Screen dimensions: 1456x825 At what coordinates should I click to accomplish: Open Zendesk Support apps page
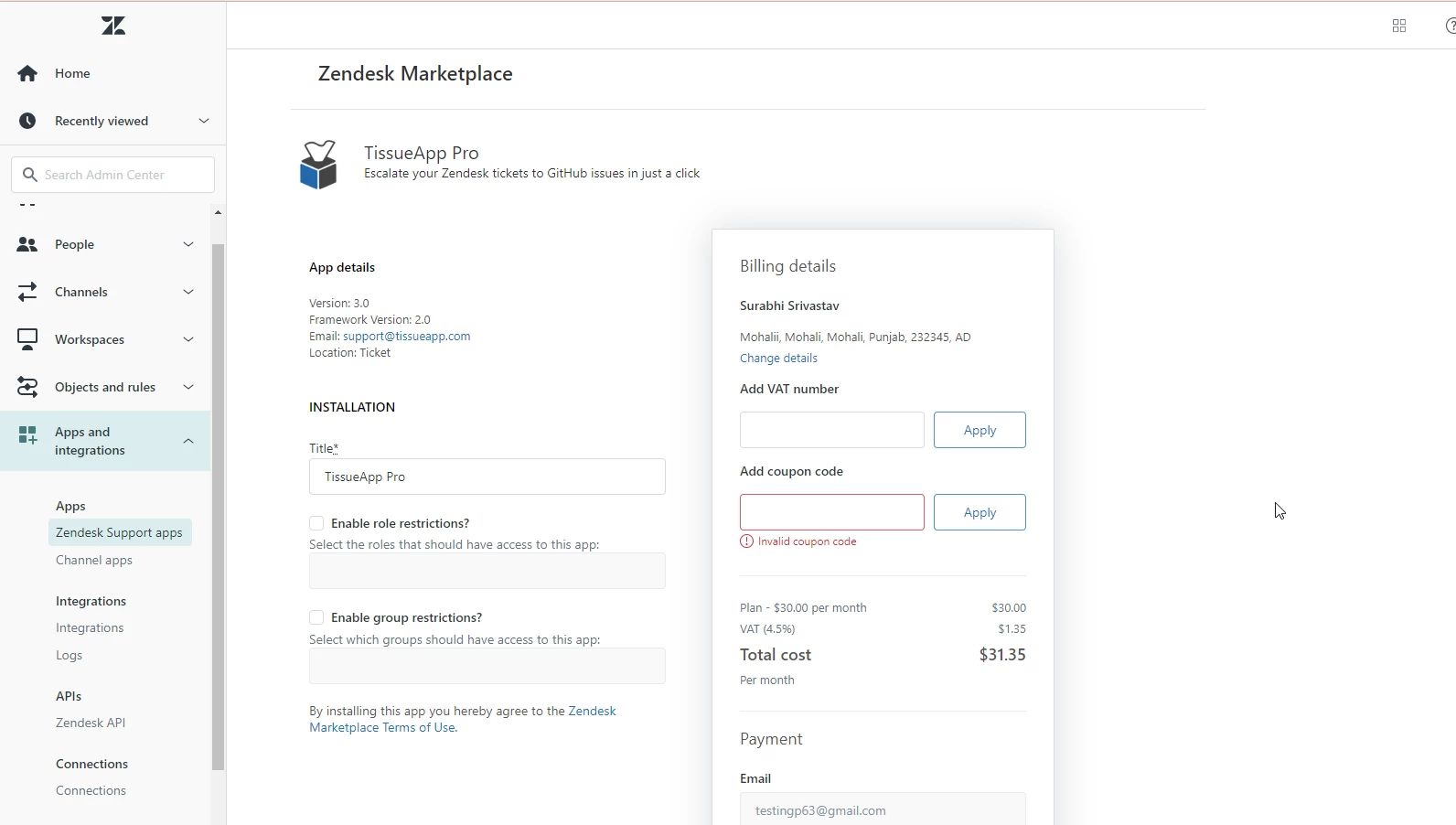point(119,532)
